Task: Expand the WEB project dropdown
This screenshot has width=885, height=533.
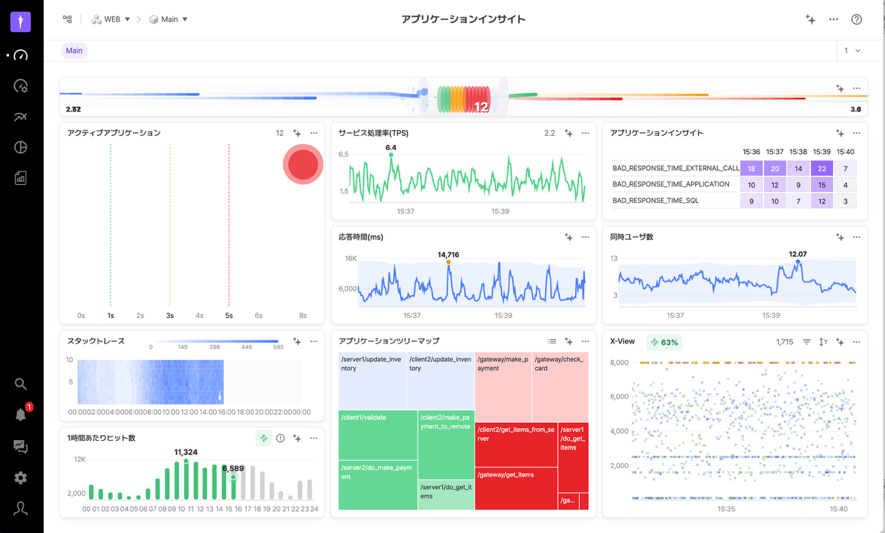Action: pyautogui.click(x=111, y=19)
